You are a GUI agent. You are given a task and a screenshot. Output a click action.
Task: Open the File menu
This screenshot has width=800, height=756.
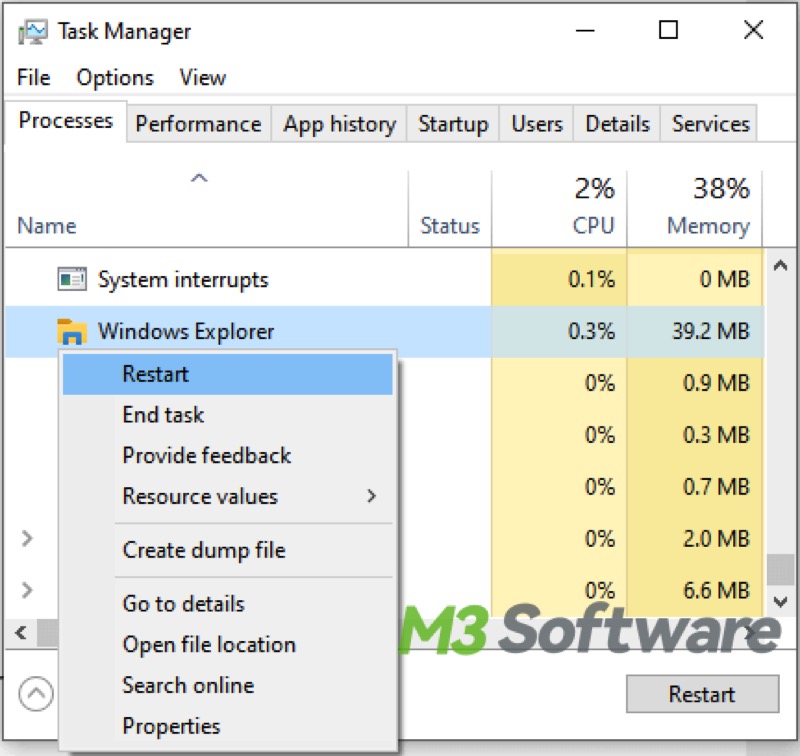point(34,78)
